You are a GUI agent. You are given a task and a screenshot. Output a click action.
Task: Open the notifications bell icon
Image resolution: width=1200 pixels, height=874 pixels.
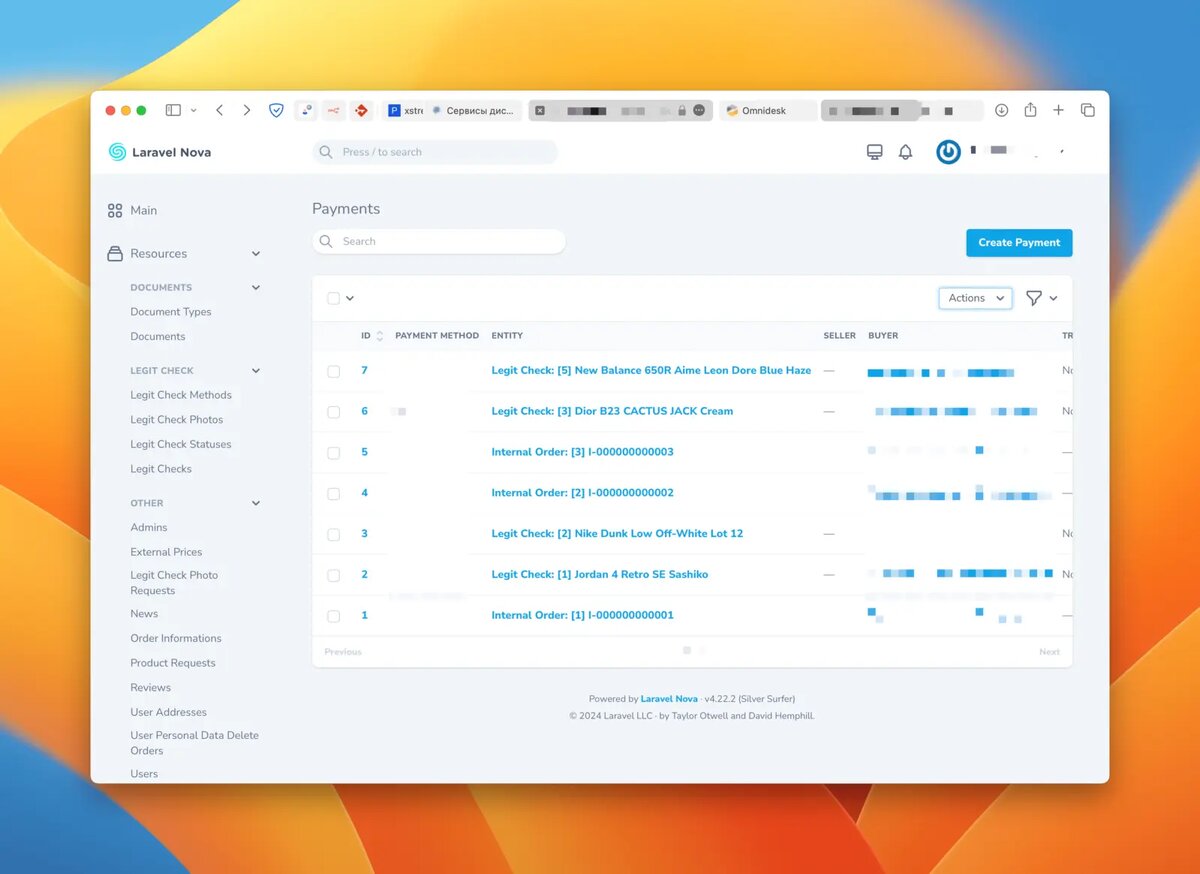[905, 152]
